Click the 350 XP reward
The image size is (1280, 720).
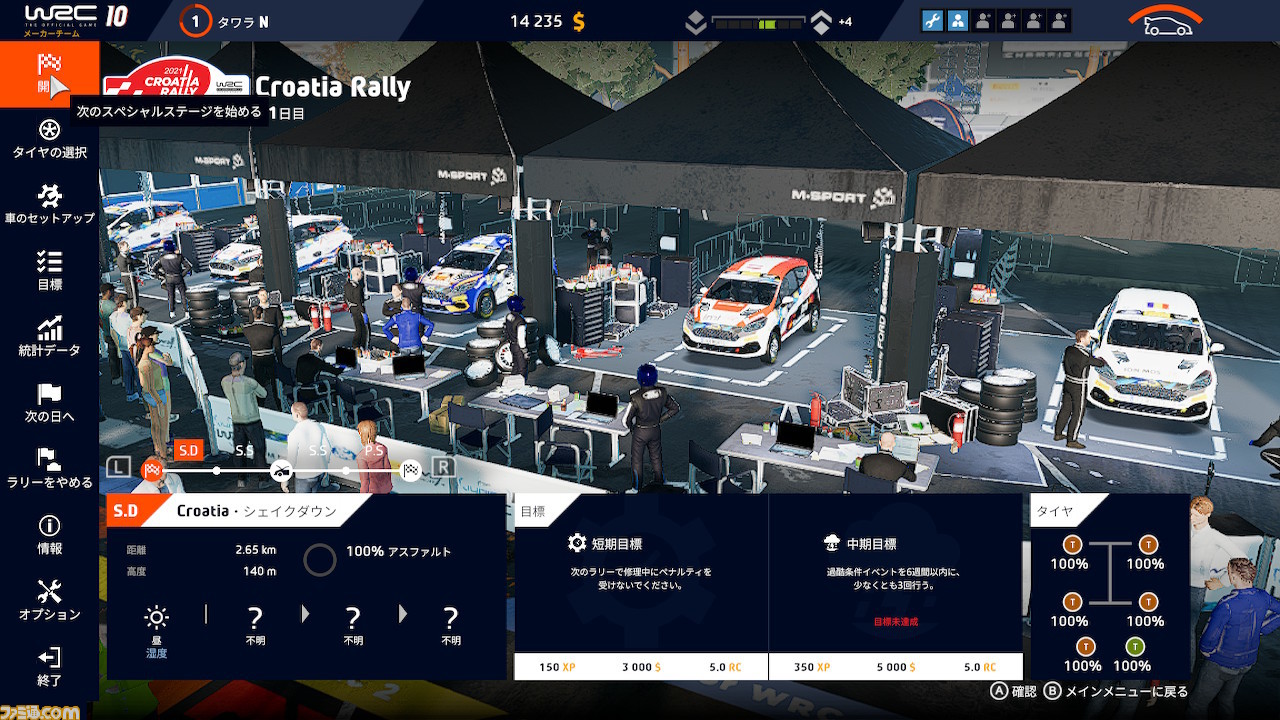point(812,667)
